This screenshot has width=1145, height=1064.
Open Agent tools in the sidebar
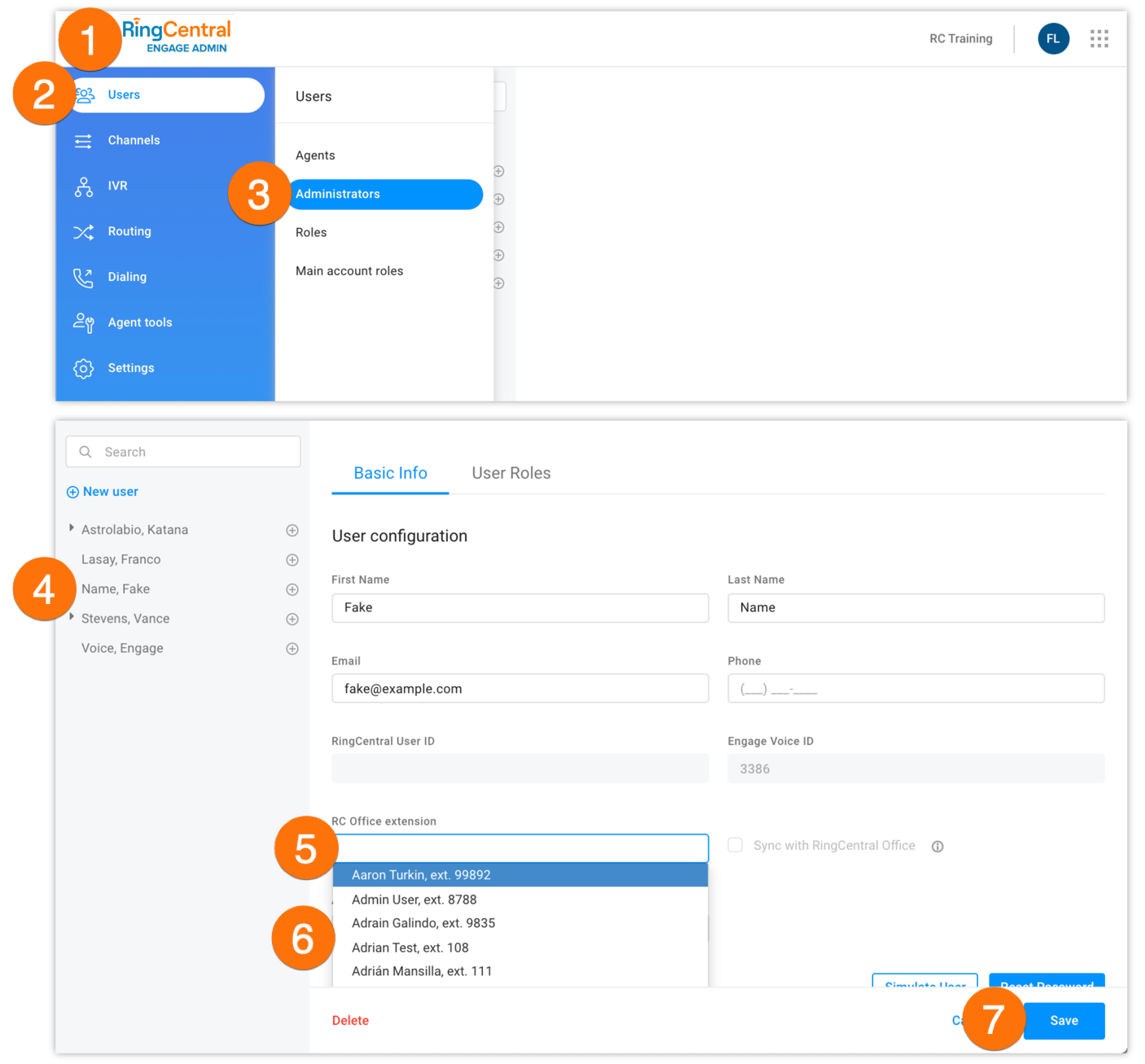139,323
